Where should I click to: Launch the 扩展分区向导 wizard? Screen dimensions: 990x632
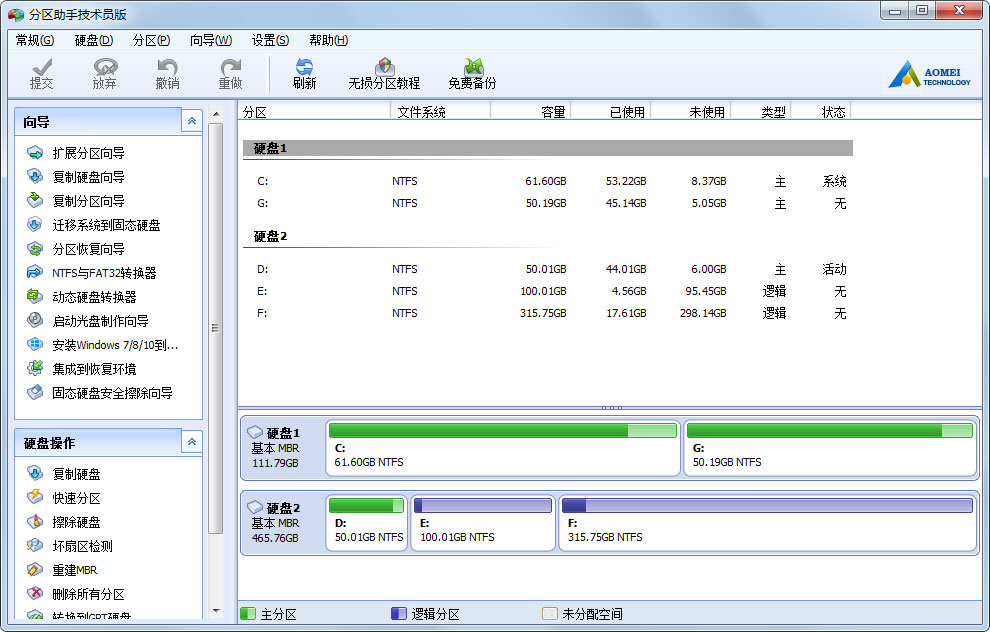point(88,153)
